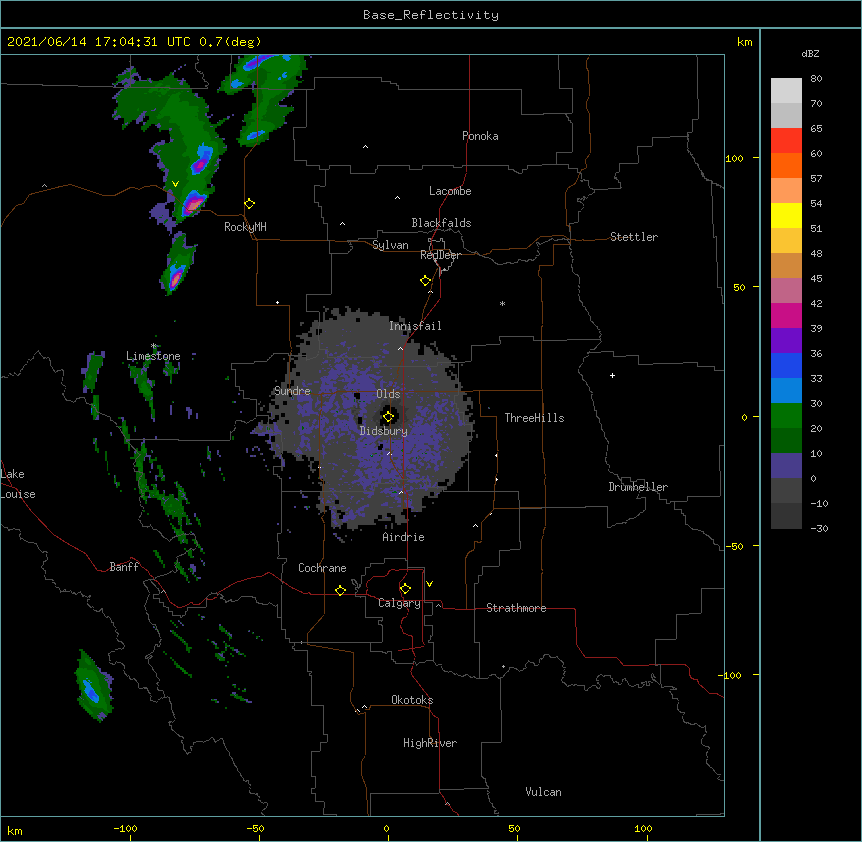This screenshot has width=862, height=842.
Task: Click the RockyMH label
Action: [245, 227]
